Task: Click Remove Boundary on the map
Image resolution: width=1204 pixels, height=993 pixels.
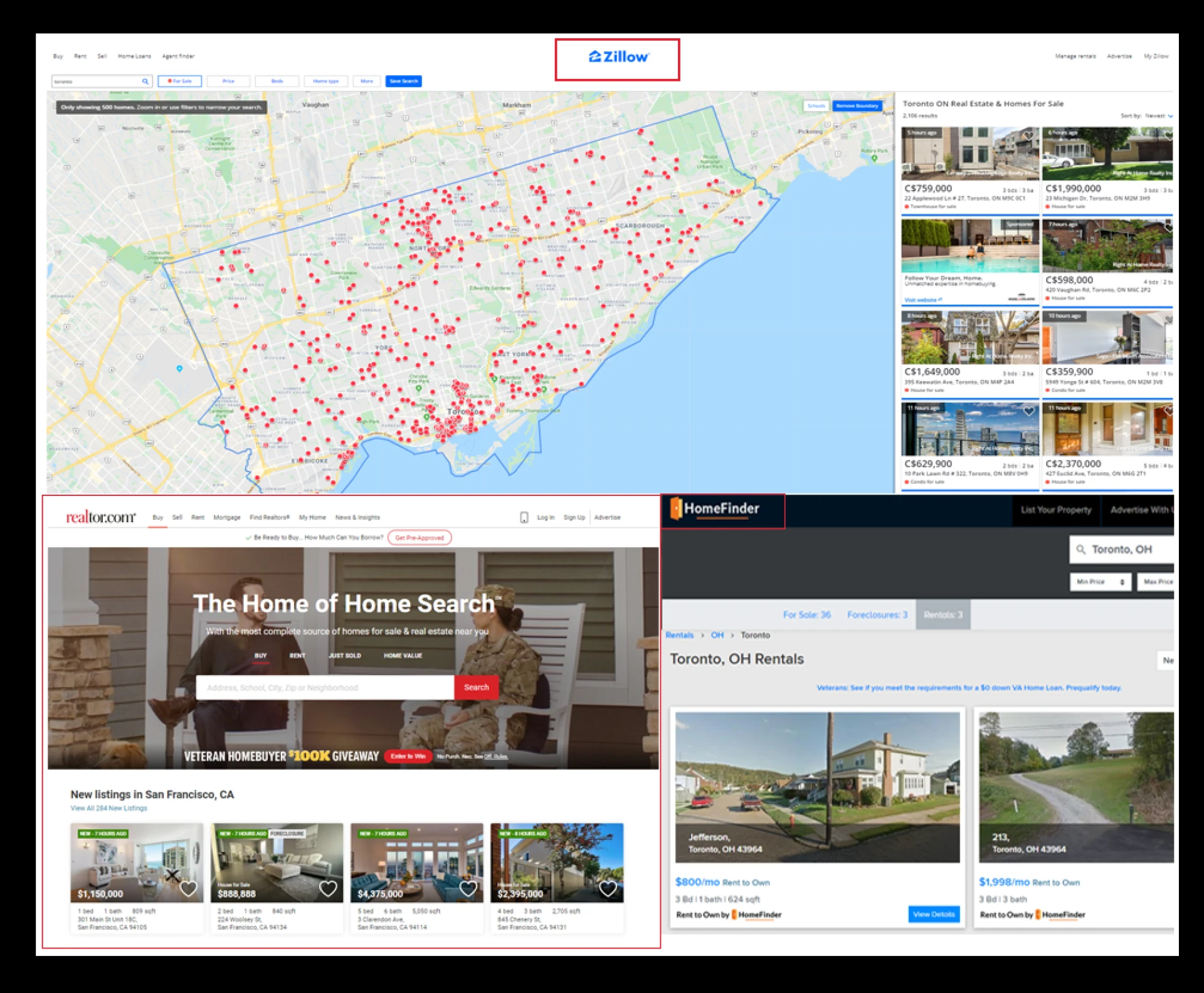Action: tap(857, 106)
